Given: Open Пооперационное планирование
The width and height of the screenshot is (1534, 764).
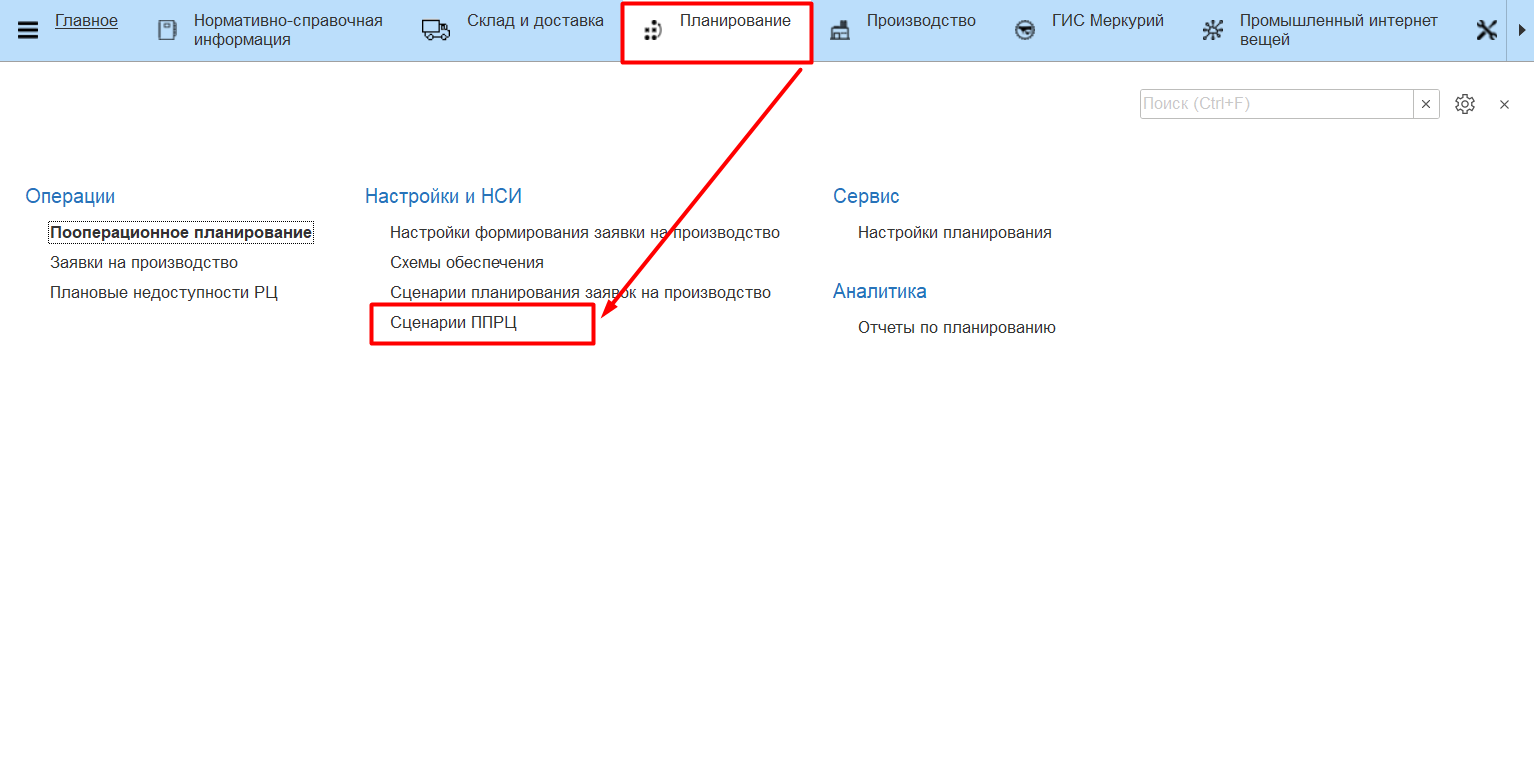Looking at the screenshot, I should click(x=181, y=233).
